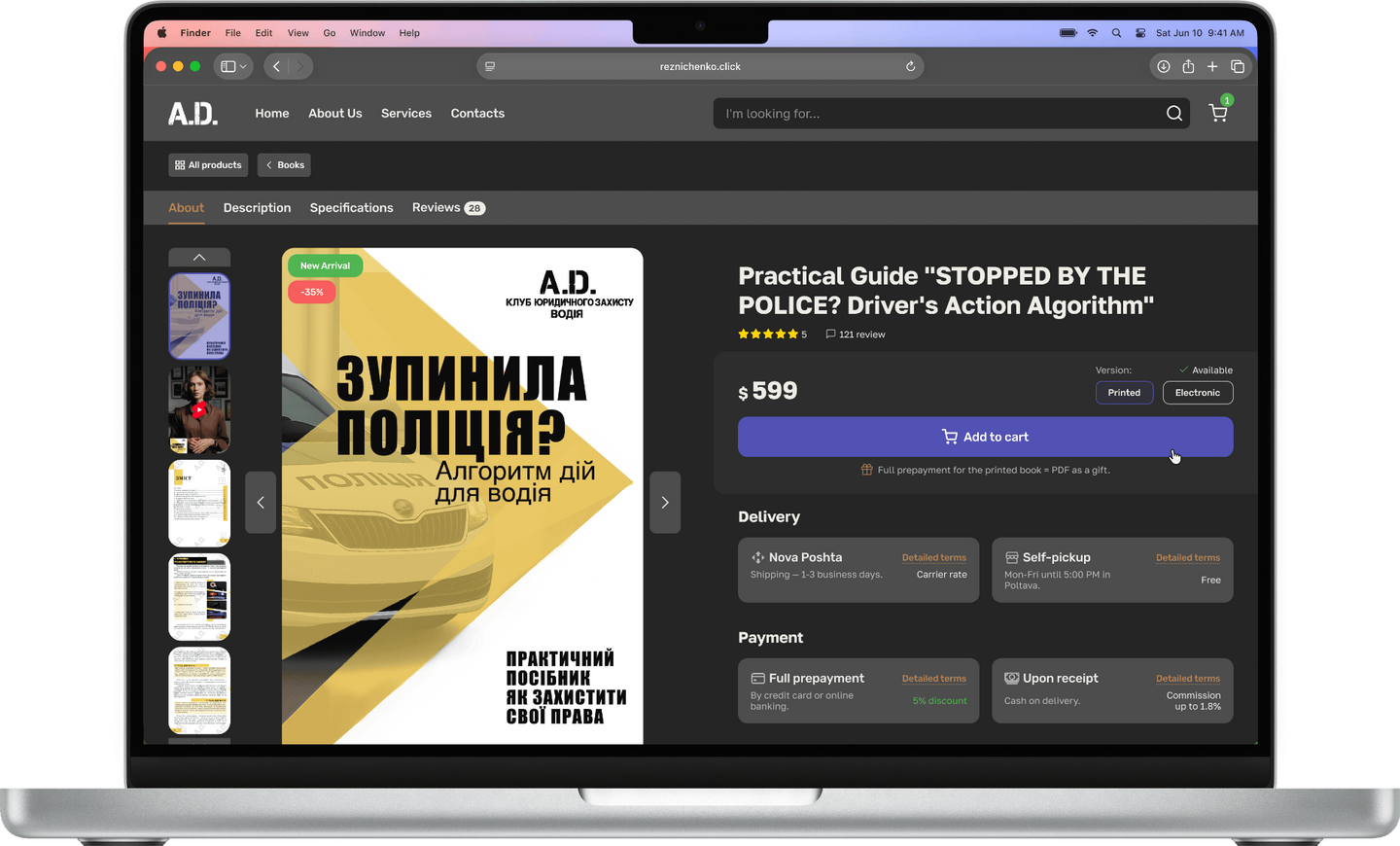Select the fourth thumbnail with page spread
The height and width of the screenshot is (846, 1400).
pos(199,596)
